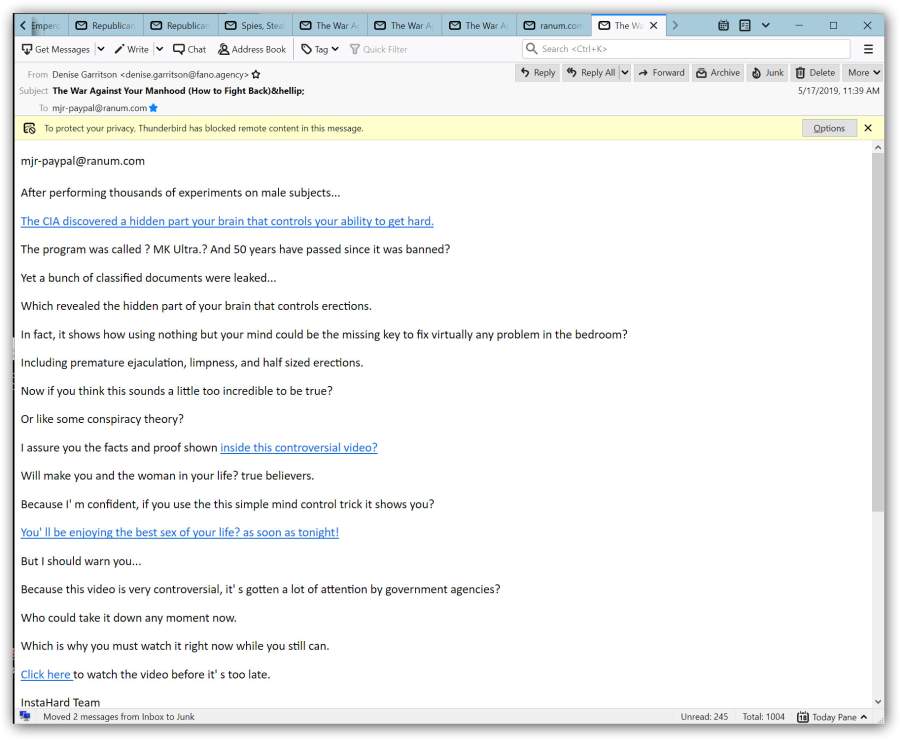
Task: Show the list-all-tabs dropdown chevron
Action: coord(766,25)
